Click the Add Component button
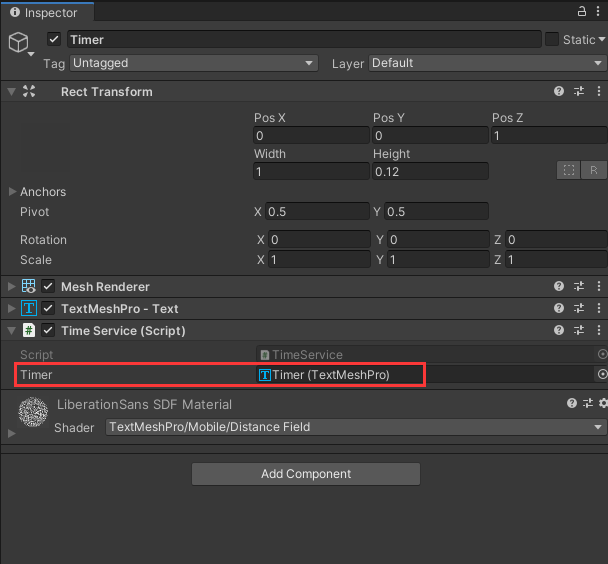 305,474
